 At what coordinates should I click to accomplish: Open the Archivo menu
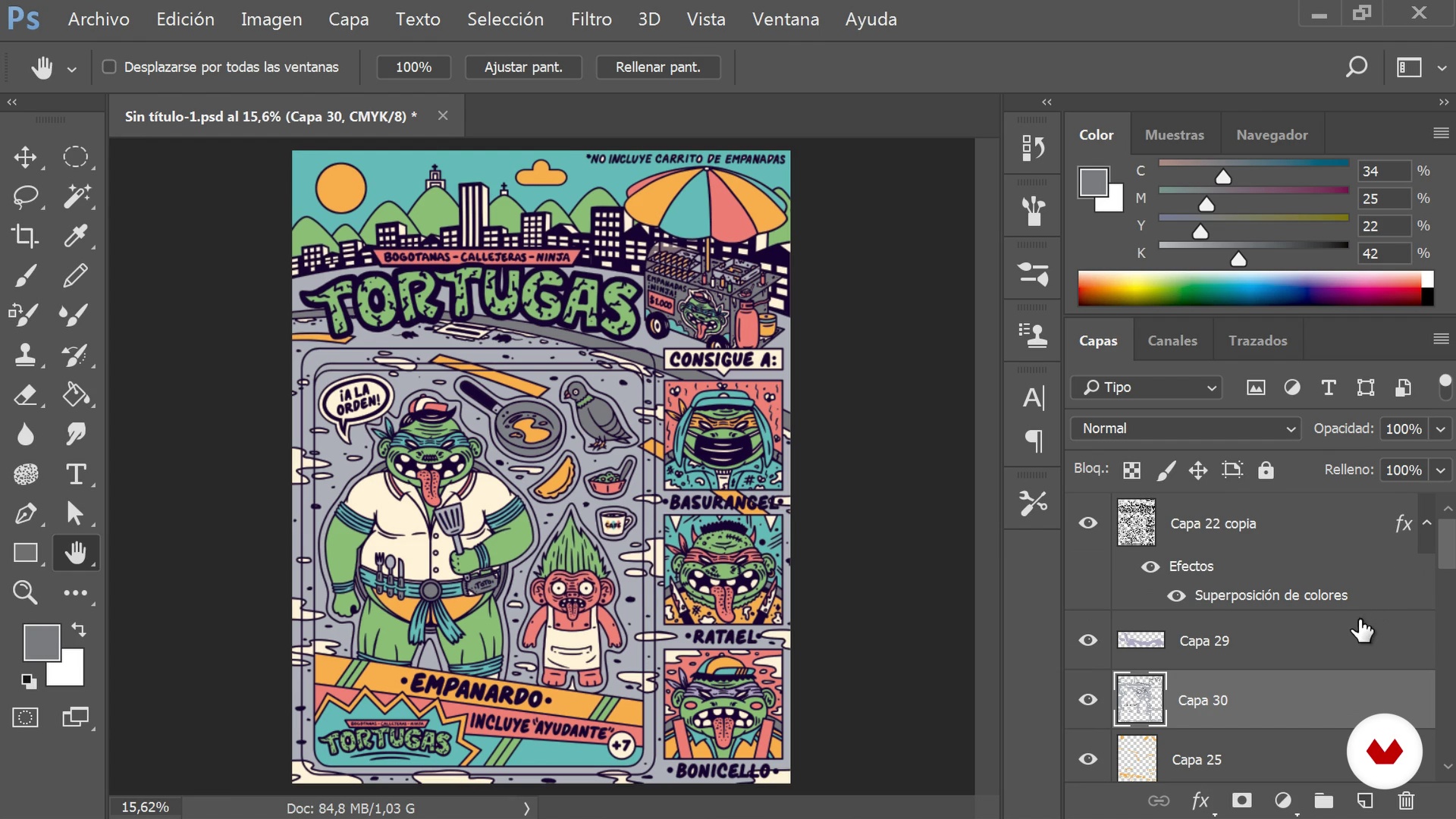tap(99, 19)
